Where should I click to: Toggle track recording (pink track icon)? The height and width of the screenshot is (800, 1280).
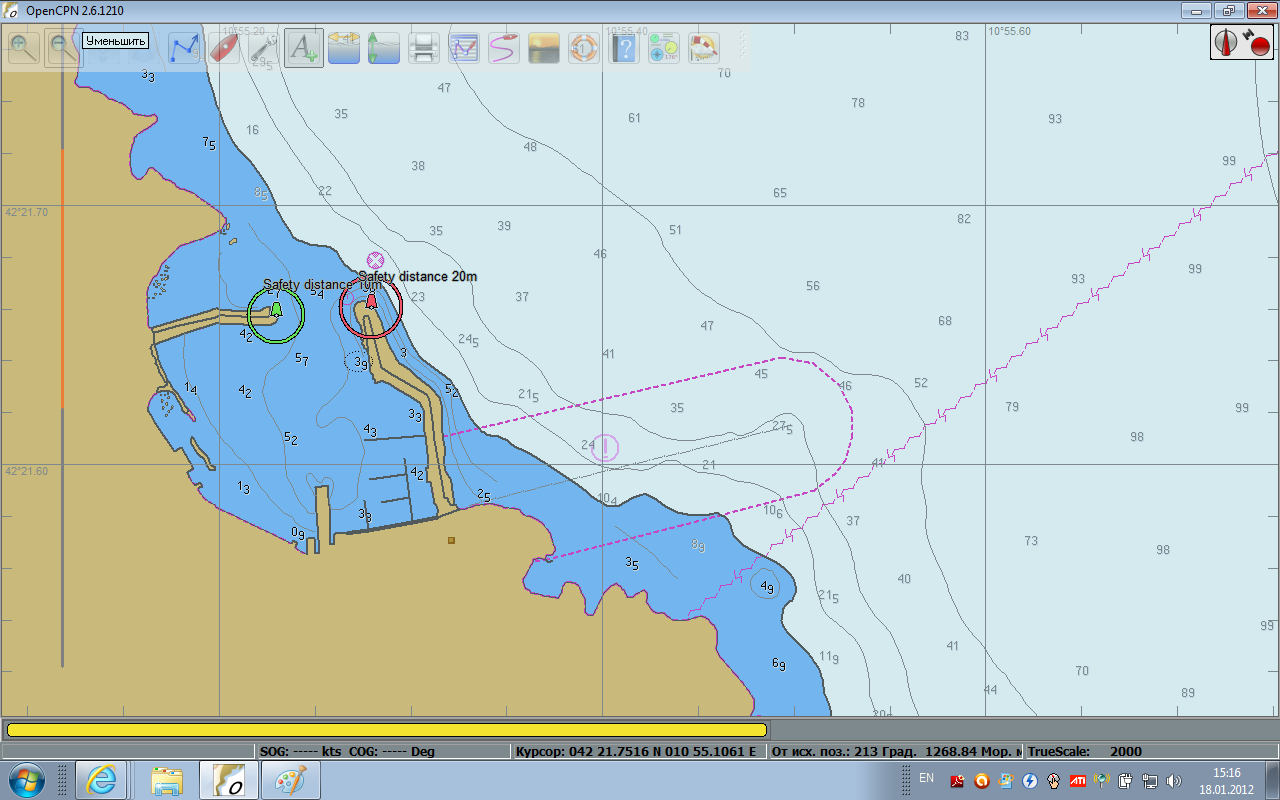[503, 47]
